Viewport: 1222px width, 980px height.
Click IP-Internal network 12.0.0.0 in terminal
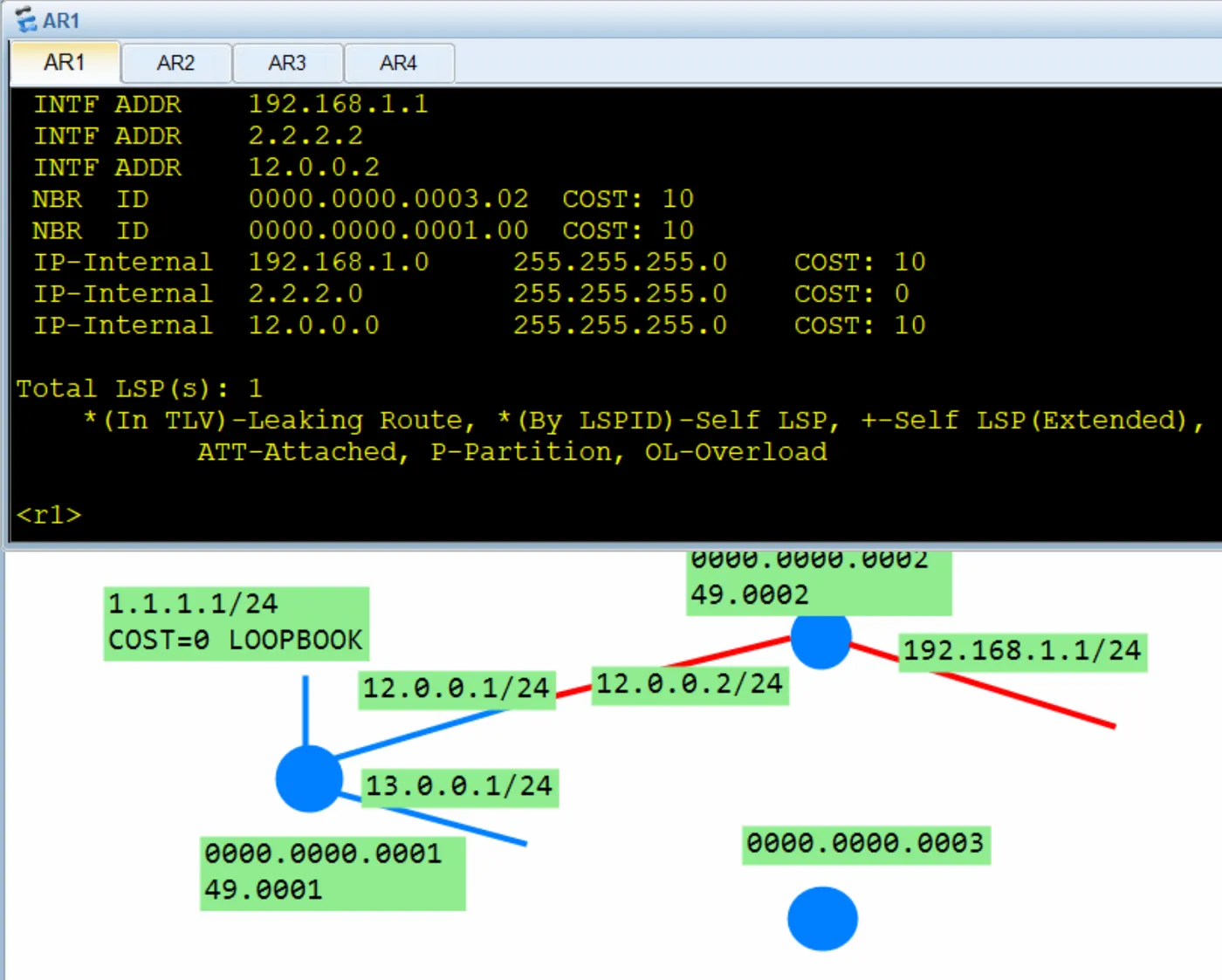pyautogui.click(x=314, y=325)
